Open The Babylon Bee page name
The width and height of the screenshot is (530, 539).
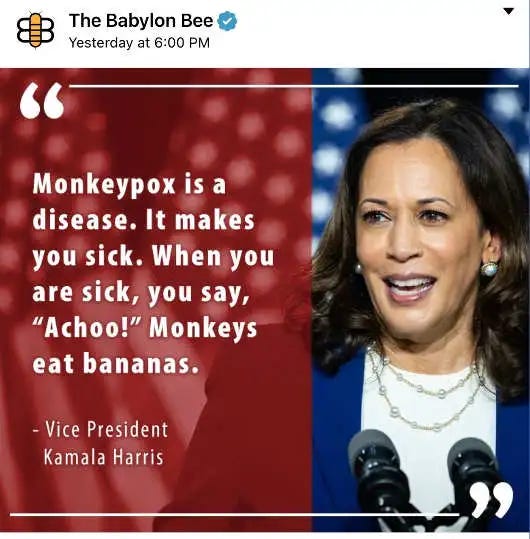[x=141, y=21]
